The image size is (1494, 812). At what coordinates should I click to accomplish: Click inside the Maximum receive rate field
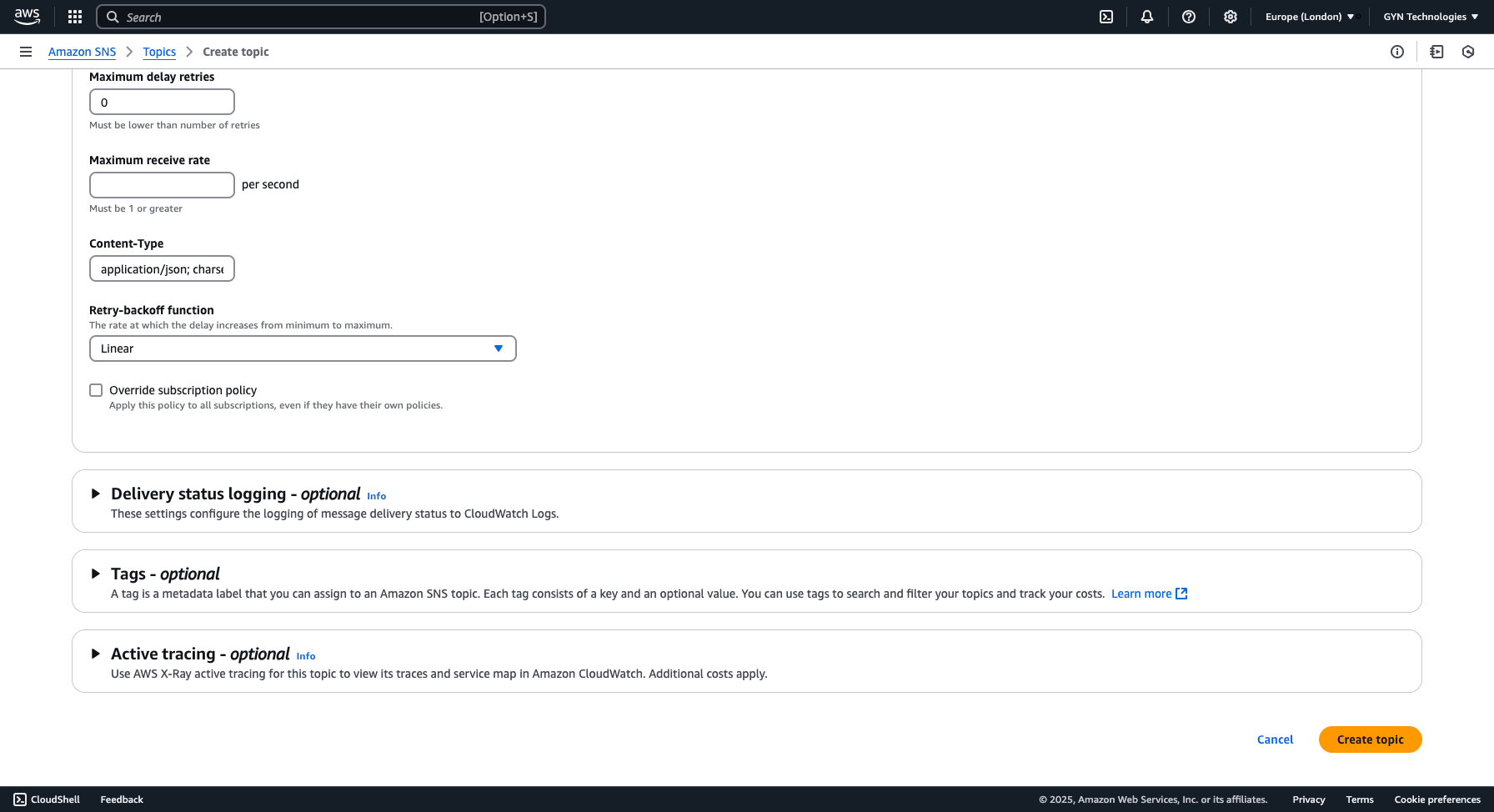161,184
